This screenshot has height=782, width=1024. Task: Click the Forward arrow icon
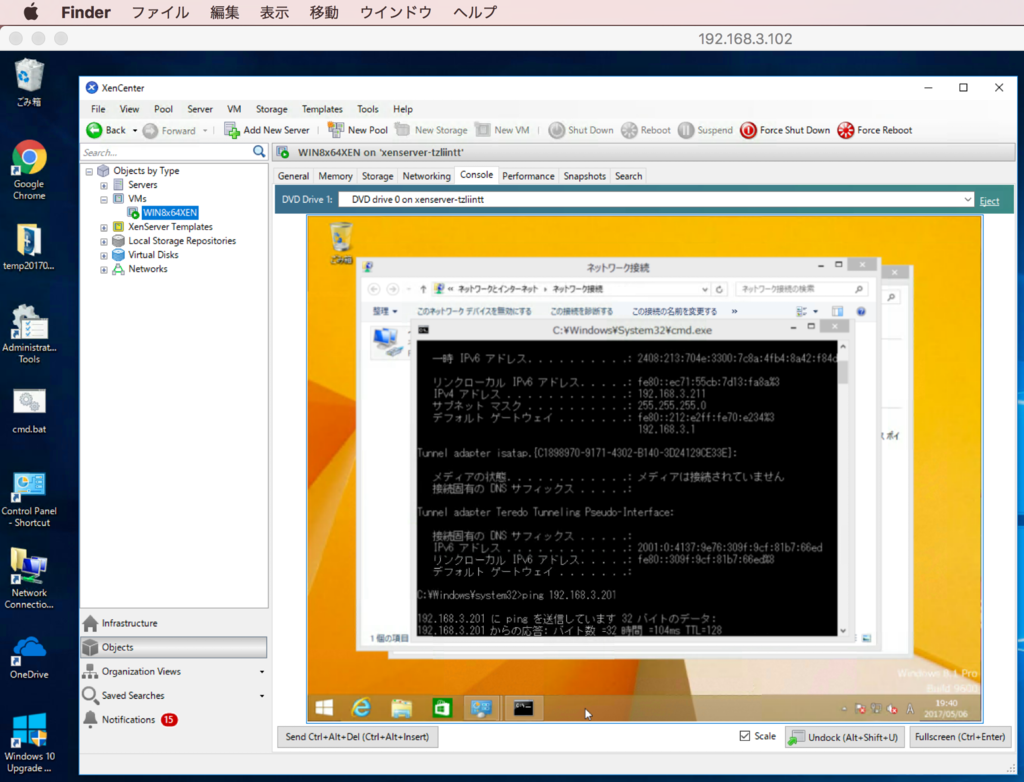(150, 131)
